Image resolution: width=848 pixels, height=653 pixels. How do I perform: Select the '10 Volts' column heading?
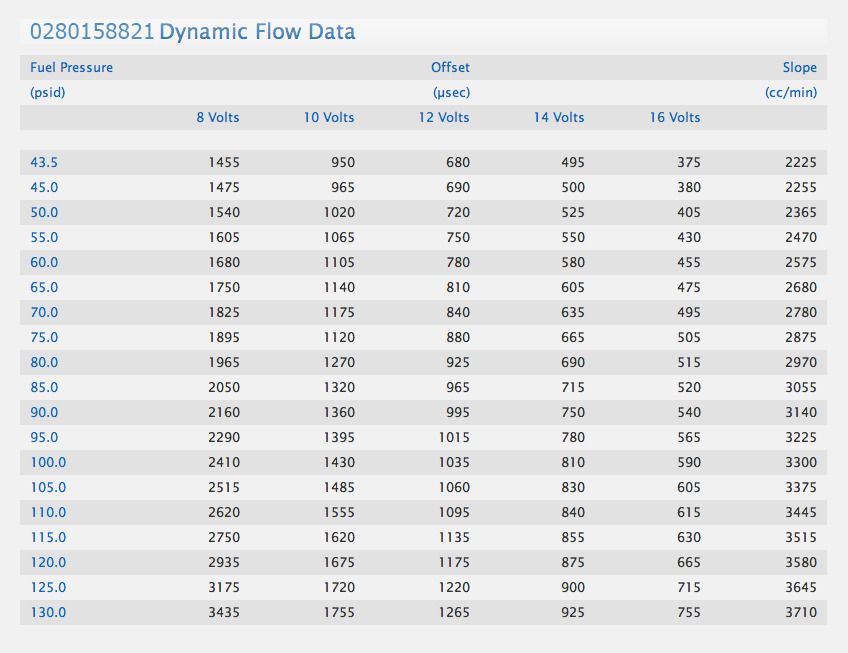[328, 117]
